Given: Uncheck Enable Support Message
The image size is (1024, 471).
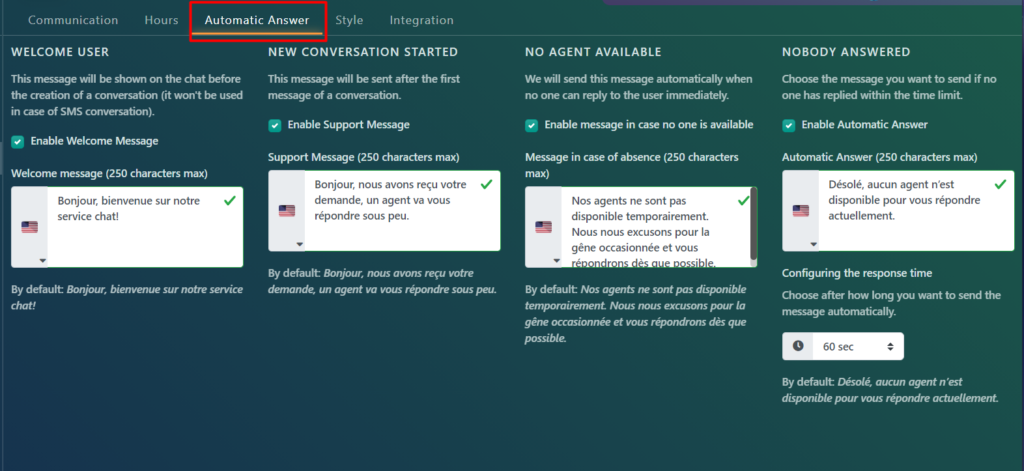Looking at the screenshot, I should pyautogui.click(x=274, y=125).
